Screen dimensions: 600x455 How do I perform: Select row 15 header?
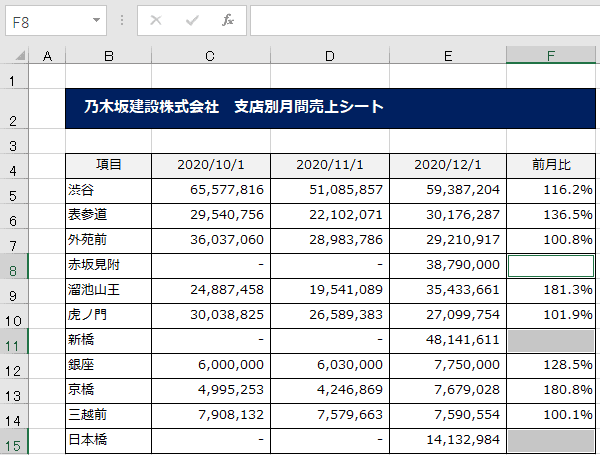[x=14, y=442]
